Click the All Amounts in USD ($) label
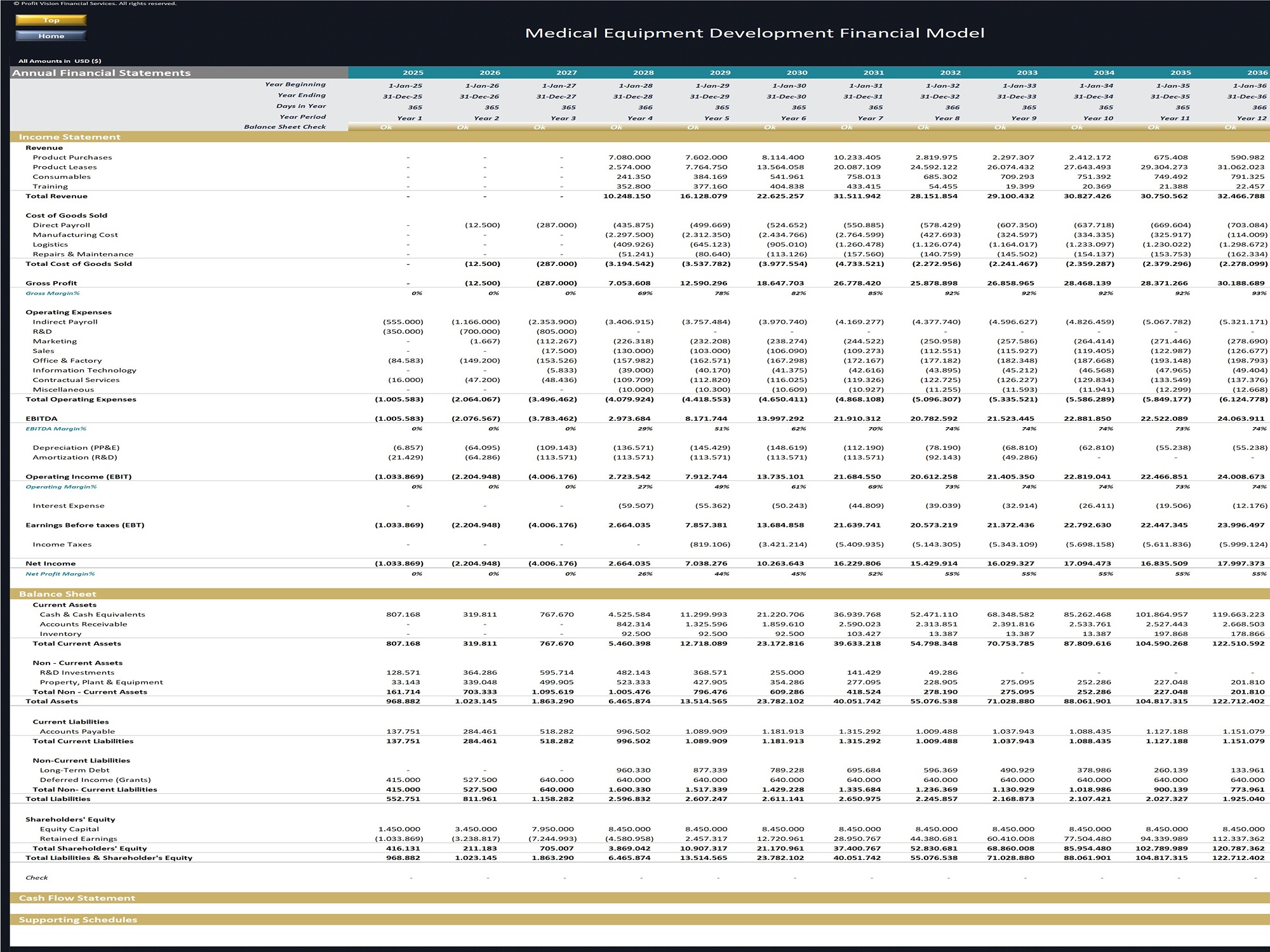1270x952 pixels. pyautogui.click(x=60, y=62)
